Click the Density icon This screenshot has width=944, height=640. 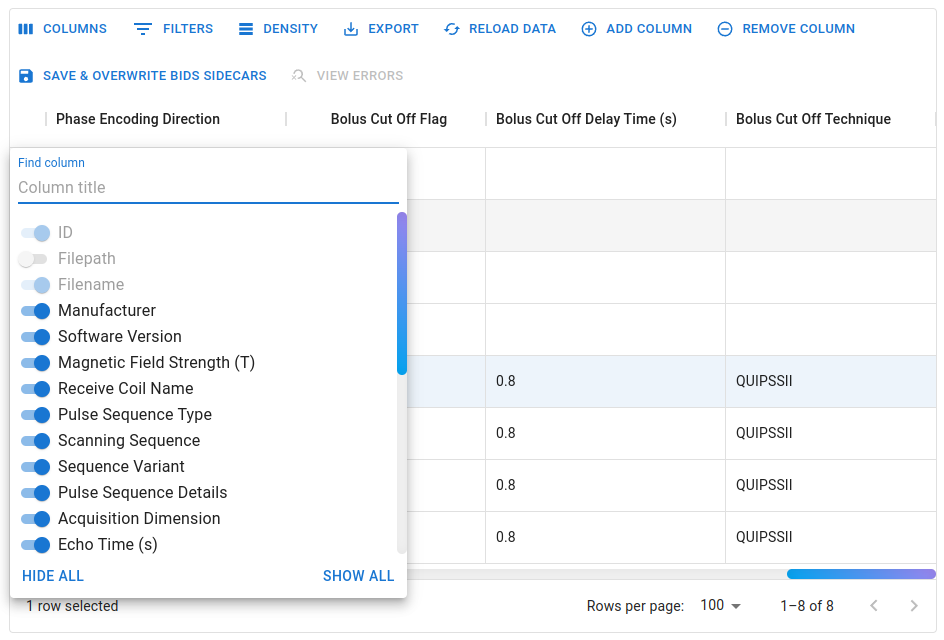[246, 28]
